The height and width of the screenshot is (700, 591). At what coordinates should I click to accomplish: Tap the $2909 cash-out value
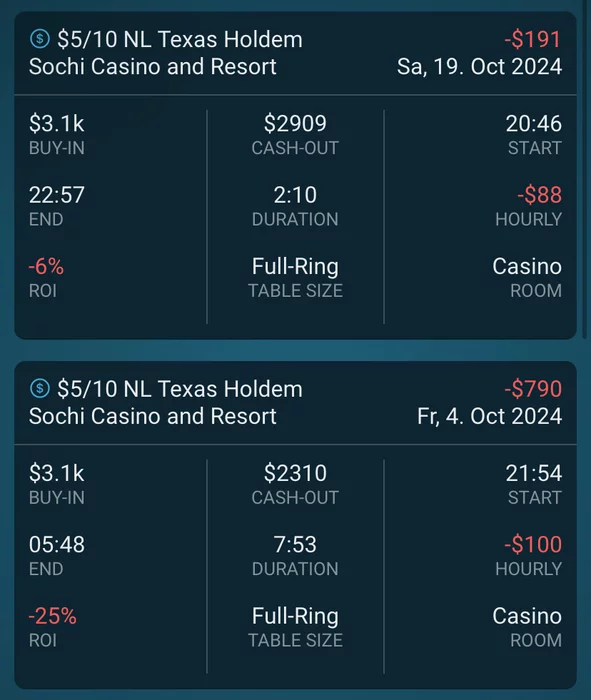295,123
